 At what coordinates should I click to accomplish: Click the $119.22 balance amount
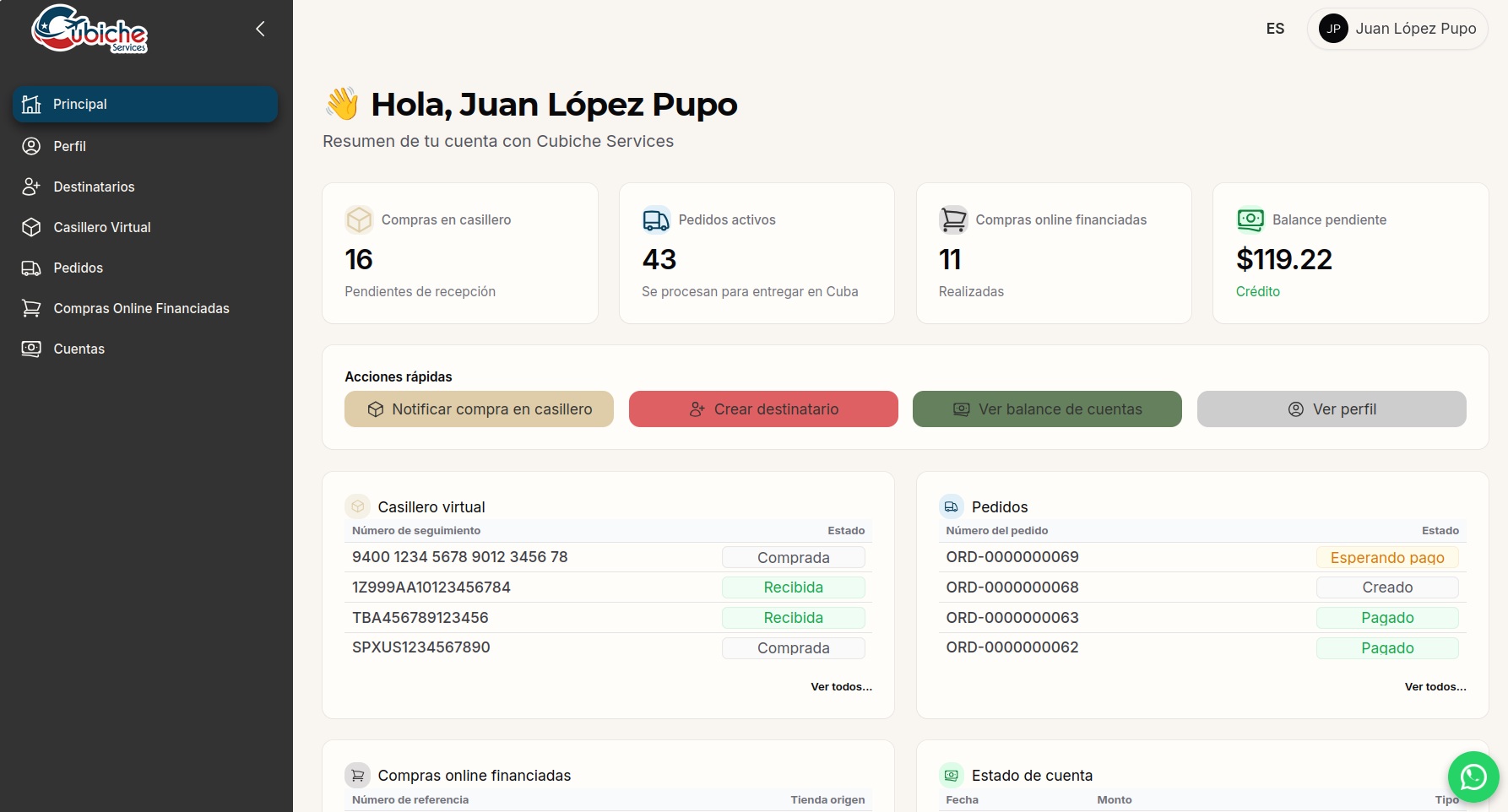[1284, 259]
